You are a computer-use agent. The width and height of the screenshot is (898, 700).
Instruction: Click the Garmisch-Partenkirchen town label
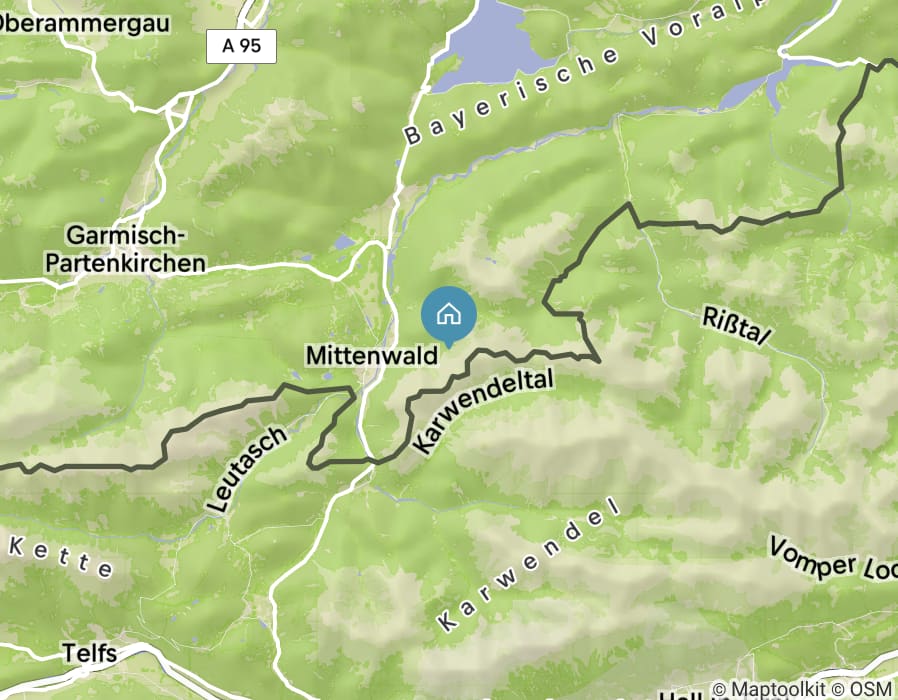125,249
